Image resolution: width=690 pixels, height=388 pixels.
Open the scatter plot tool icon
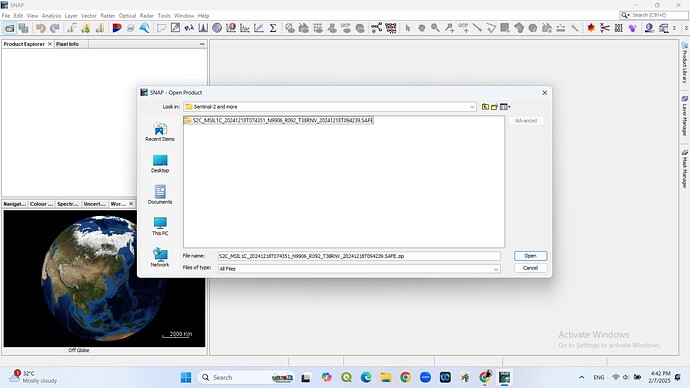pos(259,28)
